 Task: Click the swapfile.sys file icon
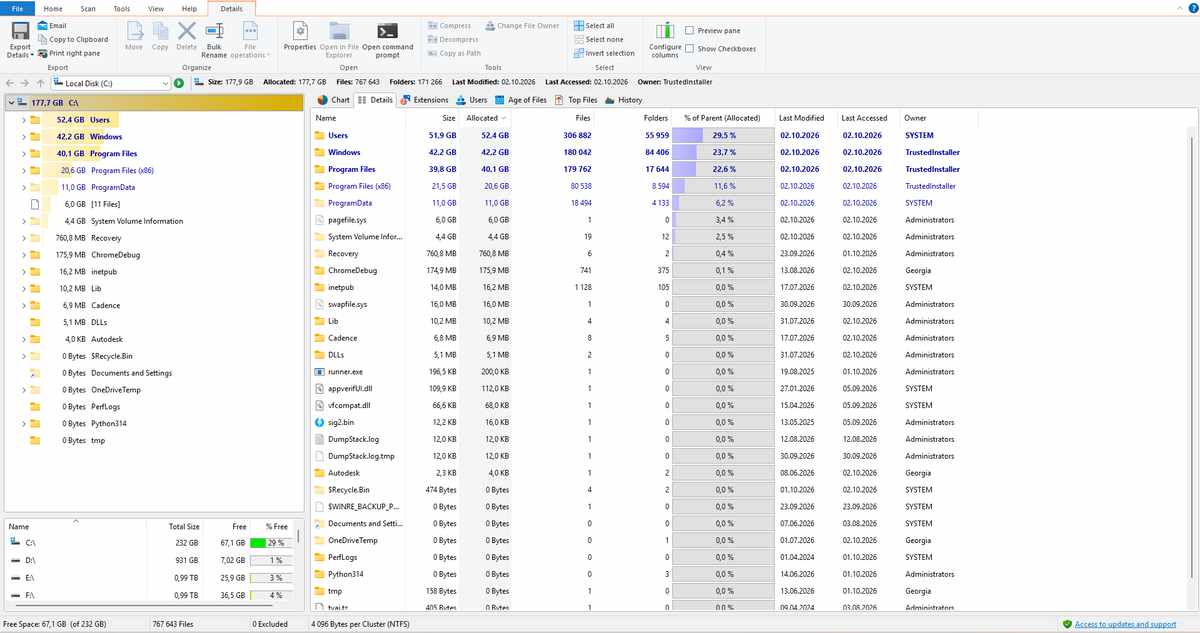(319, 304)
